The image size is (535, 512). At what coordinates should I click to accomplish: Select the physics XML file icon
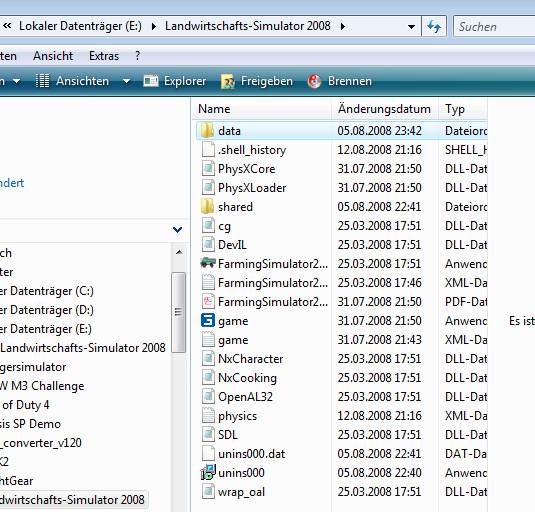pyautogui.click(x=208, y=416)
